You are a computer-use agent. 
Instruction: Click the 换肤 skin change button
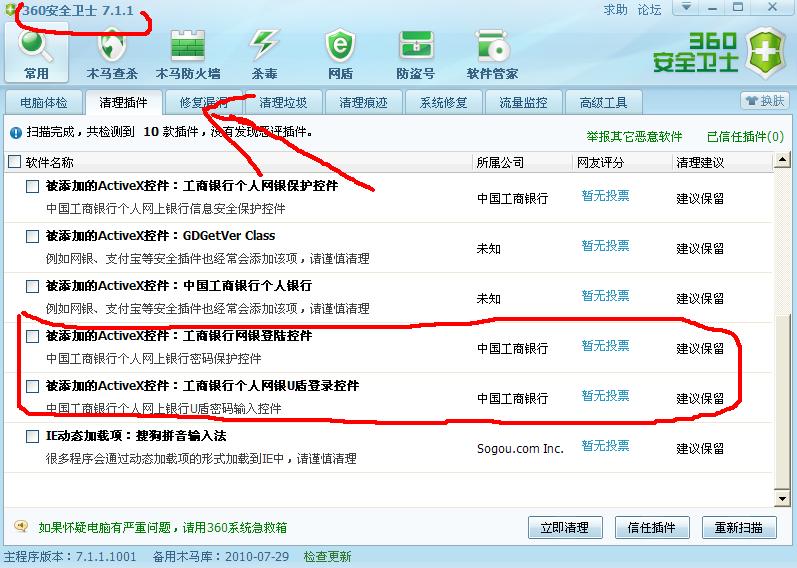click(764, 101)
